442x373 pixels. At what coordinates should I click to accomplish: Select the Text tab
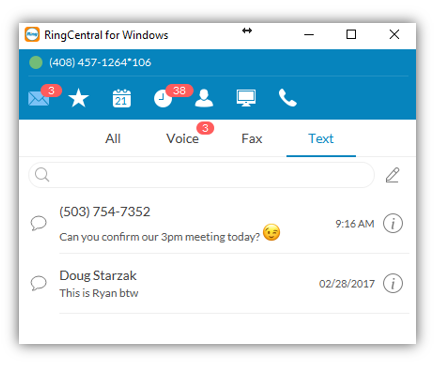click(321, 139)
